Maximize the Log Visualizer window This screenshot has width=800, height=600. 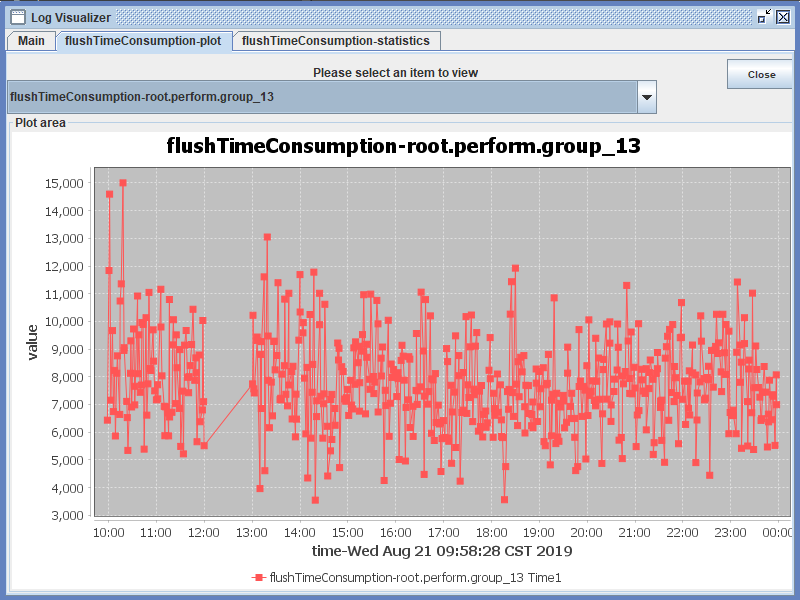coord(764,16)
